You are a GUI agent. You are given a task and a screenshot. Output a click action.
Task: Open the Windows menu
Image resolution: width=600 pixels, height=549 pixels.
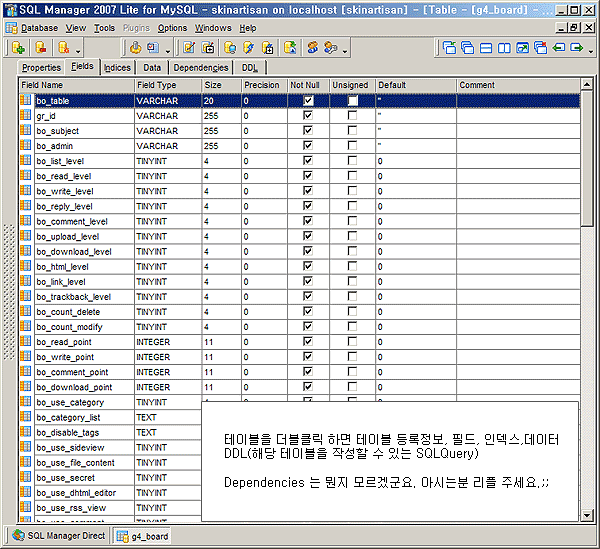tap(213, 28)
